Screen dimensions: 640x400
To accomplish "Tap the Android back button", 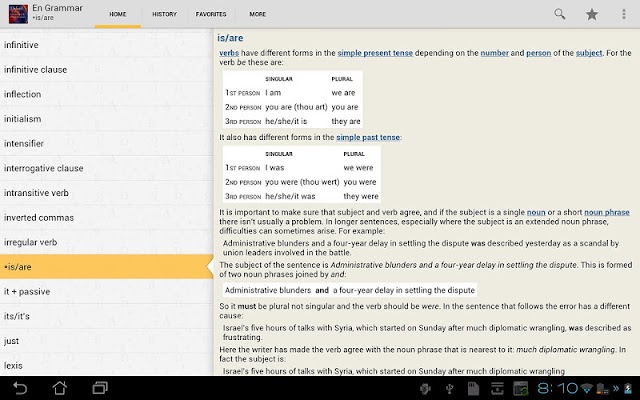I will pos(20,388).
